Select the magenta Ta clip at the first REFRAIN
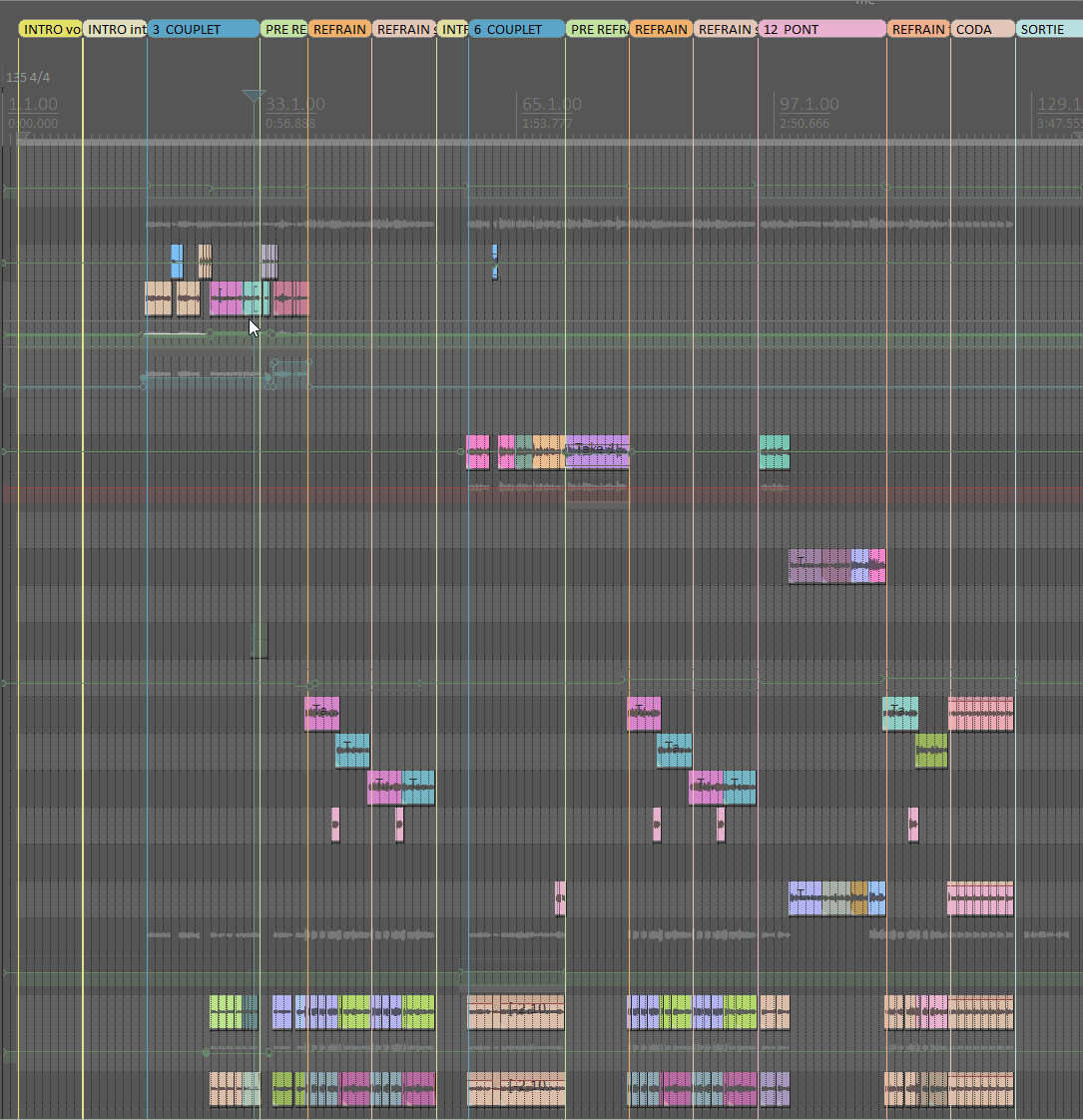Screen dimensions: 1083x1120 coord(321,714)
